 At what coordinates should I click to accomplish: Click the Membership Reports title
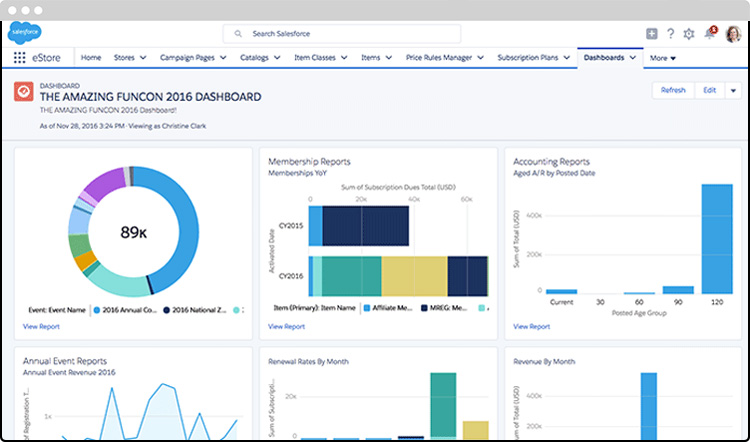(309, 162)
